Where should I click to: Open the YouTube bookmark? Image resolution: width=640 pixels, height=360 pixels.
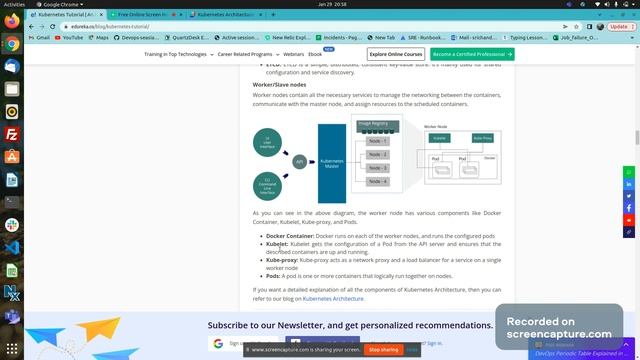click(x=69, y=38)
